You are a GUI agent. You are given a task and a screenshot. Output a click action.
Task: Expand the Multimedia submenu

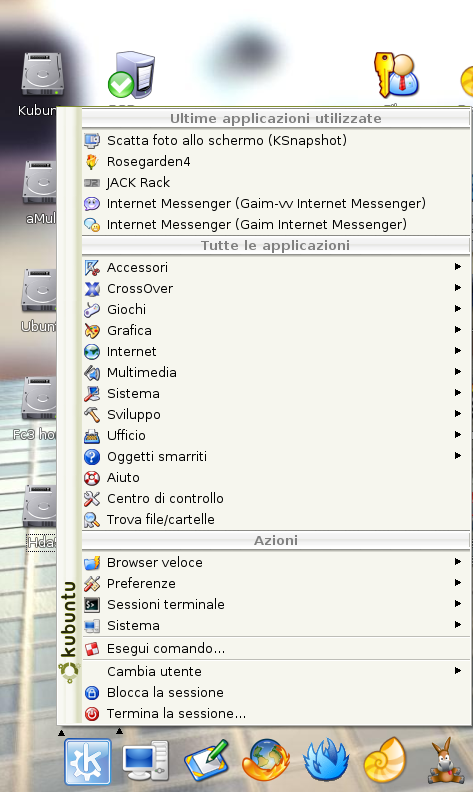click(276, 372)
